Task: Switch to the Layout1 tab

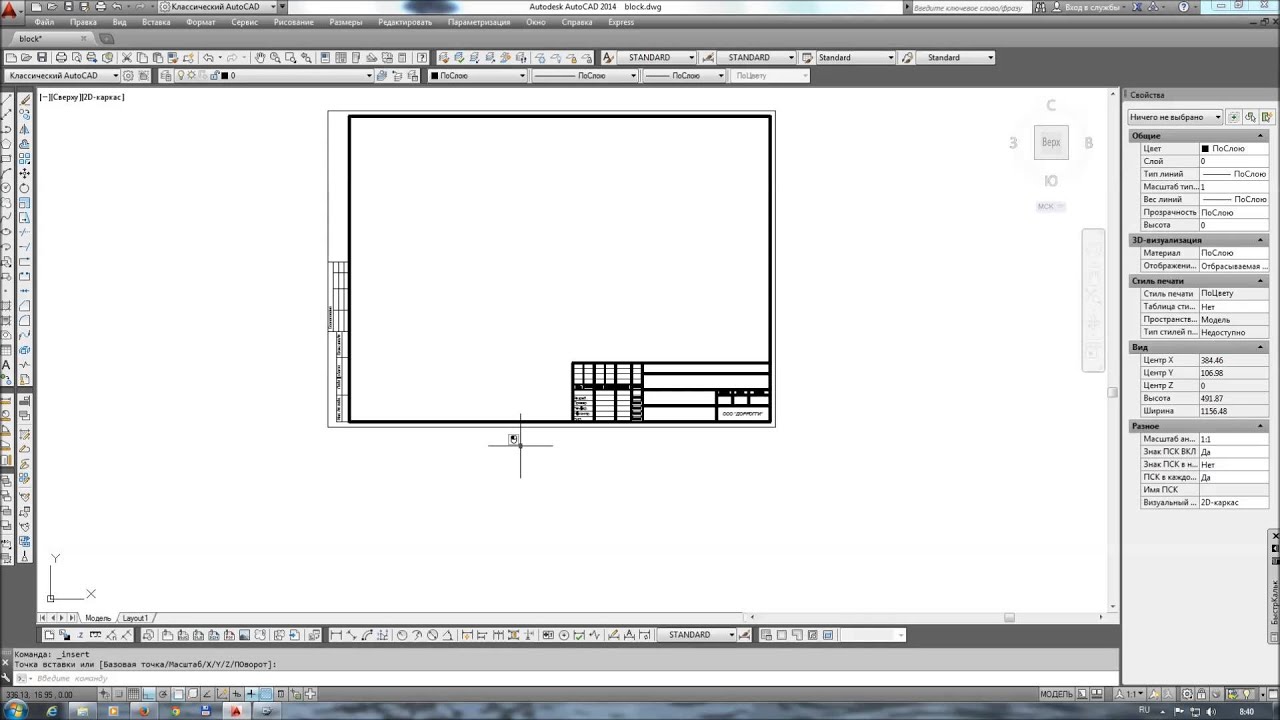Action: point(135,618)
